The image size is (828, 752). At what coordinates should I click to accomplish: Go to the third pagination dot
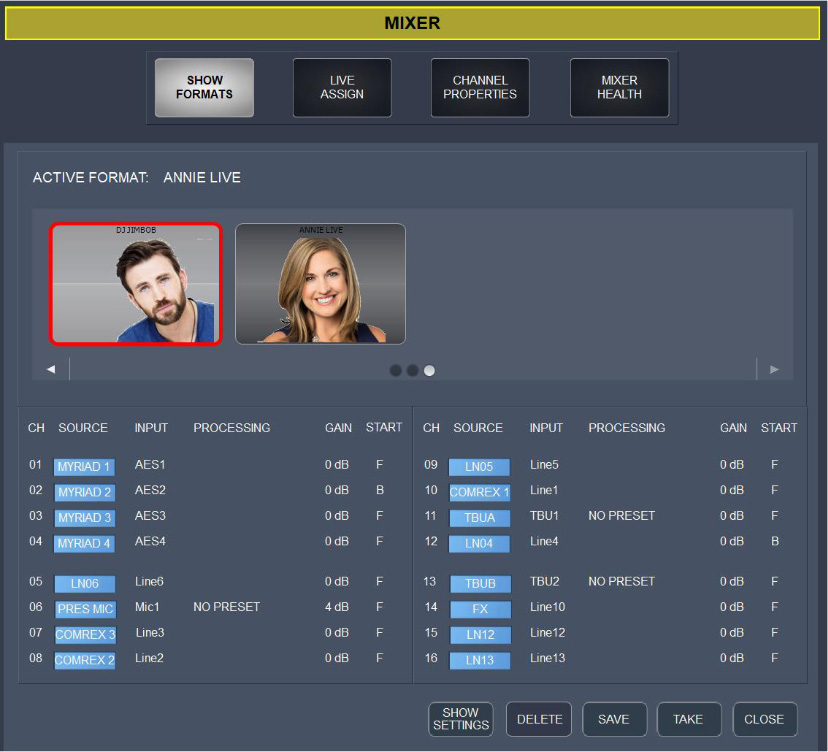[429, 370]
